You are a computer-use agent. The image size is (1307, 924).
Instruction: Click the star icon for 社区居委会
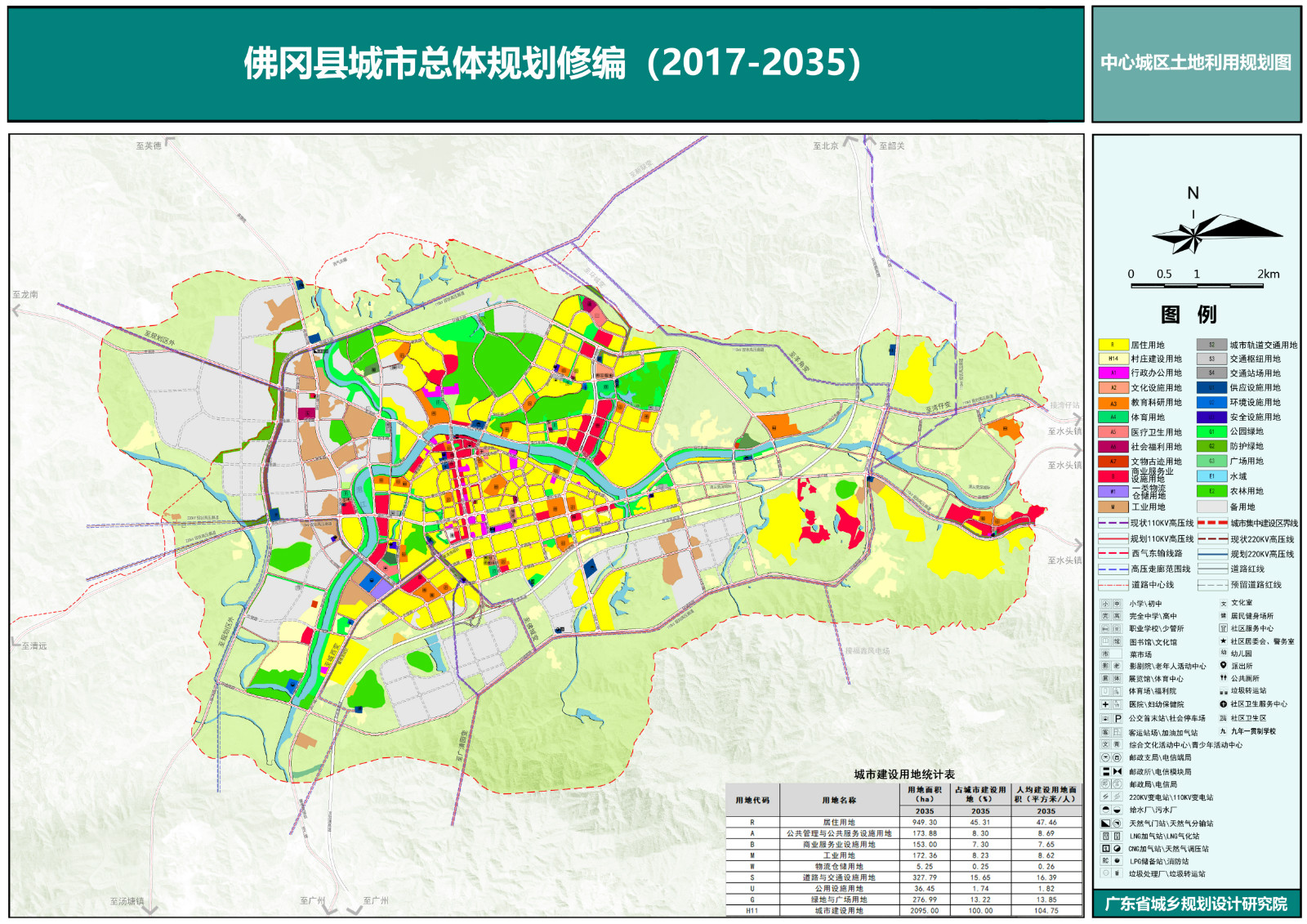tap(1223, 641)
